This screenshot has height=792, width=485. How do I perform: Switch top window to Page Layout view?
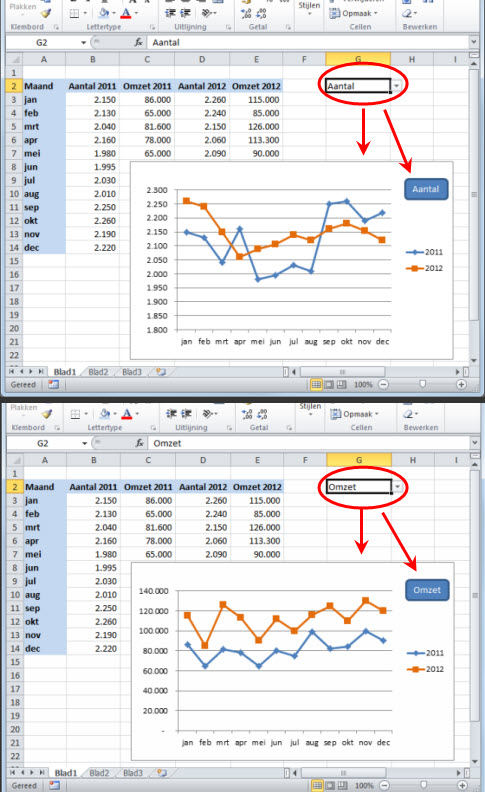[329, 384]
